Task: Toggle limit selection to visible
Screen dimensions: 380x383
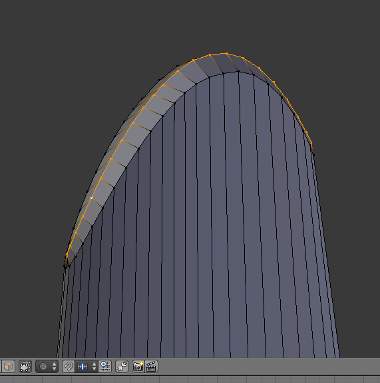Action: pos(25,367)
